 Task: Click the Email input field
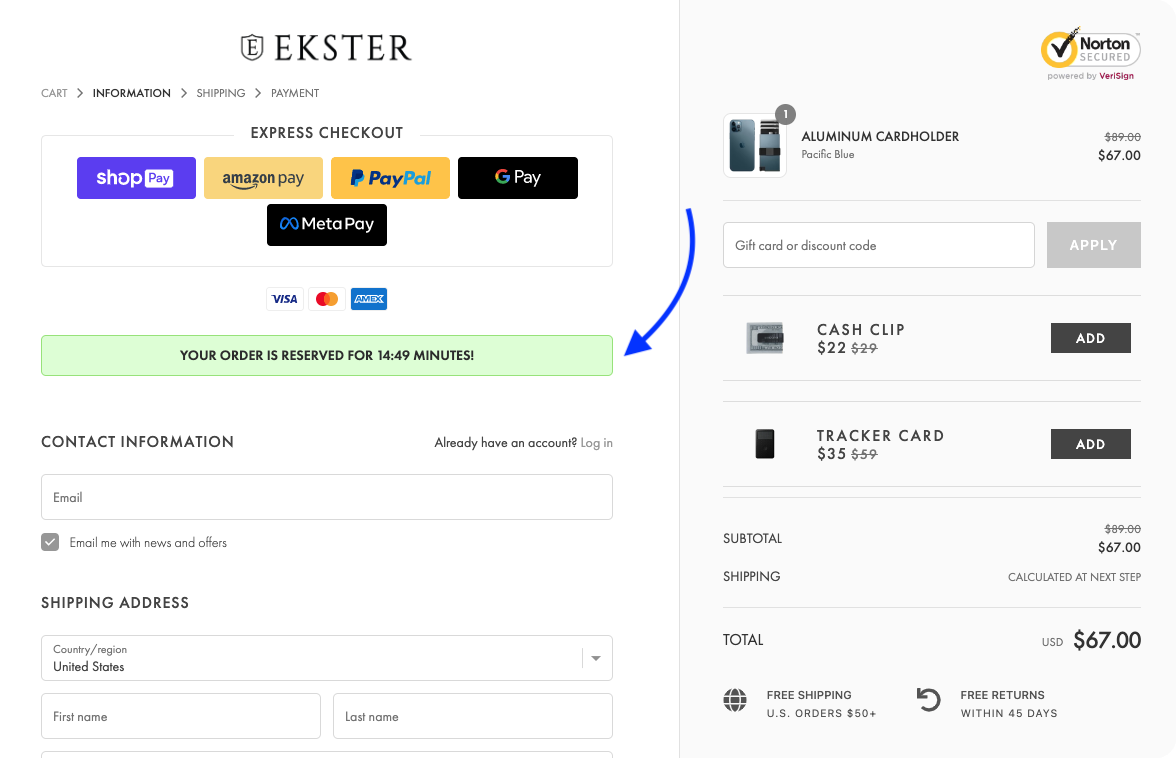point(327,497)
